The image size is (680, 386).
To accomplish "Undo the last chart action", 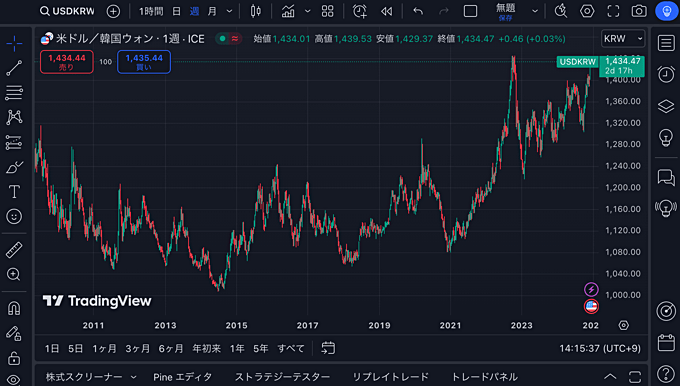I will 418,11.
